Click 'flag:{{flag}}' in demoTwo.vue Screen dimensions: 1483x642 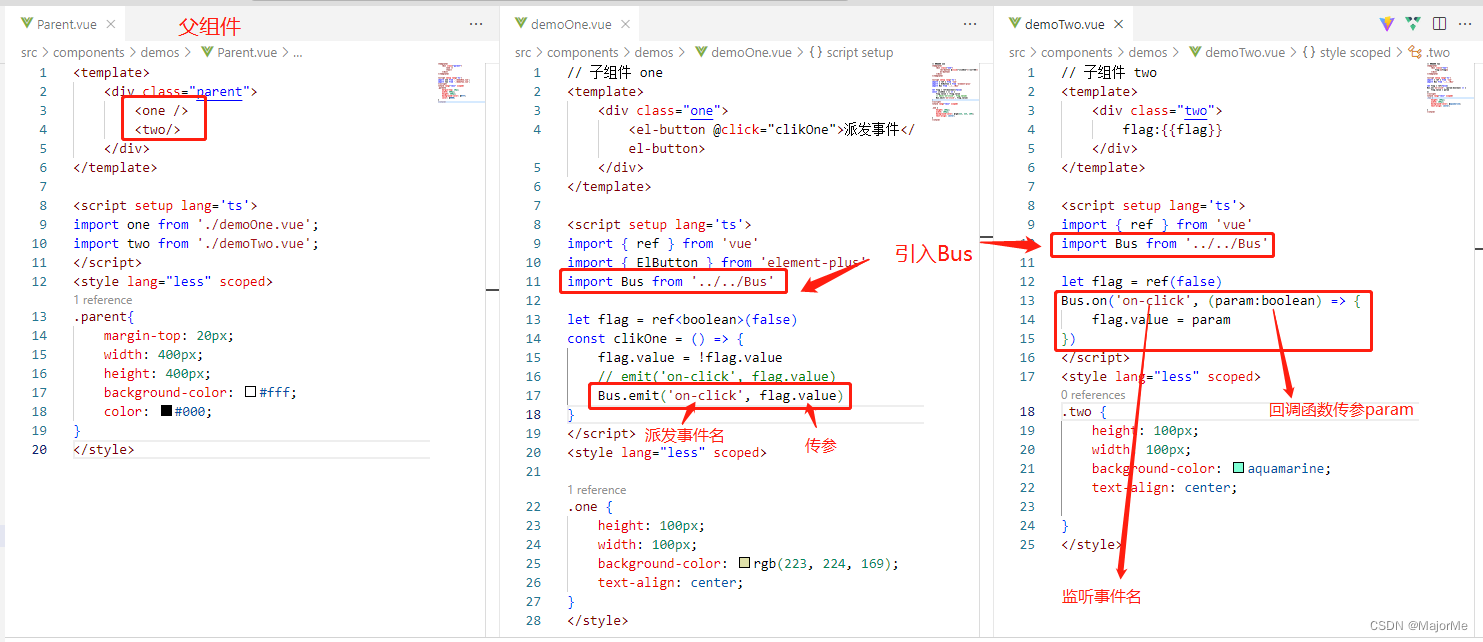pos(1173,129)
